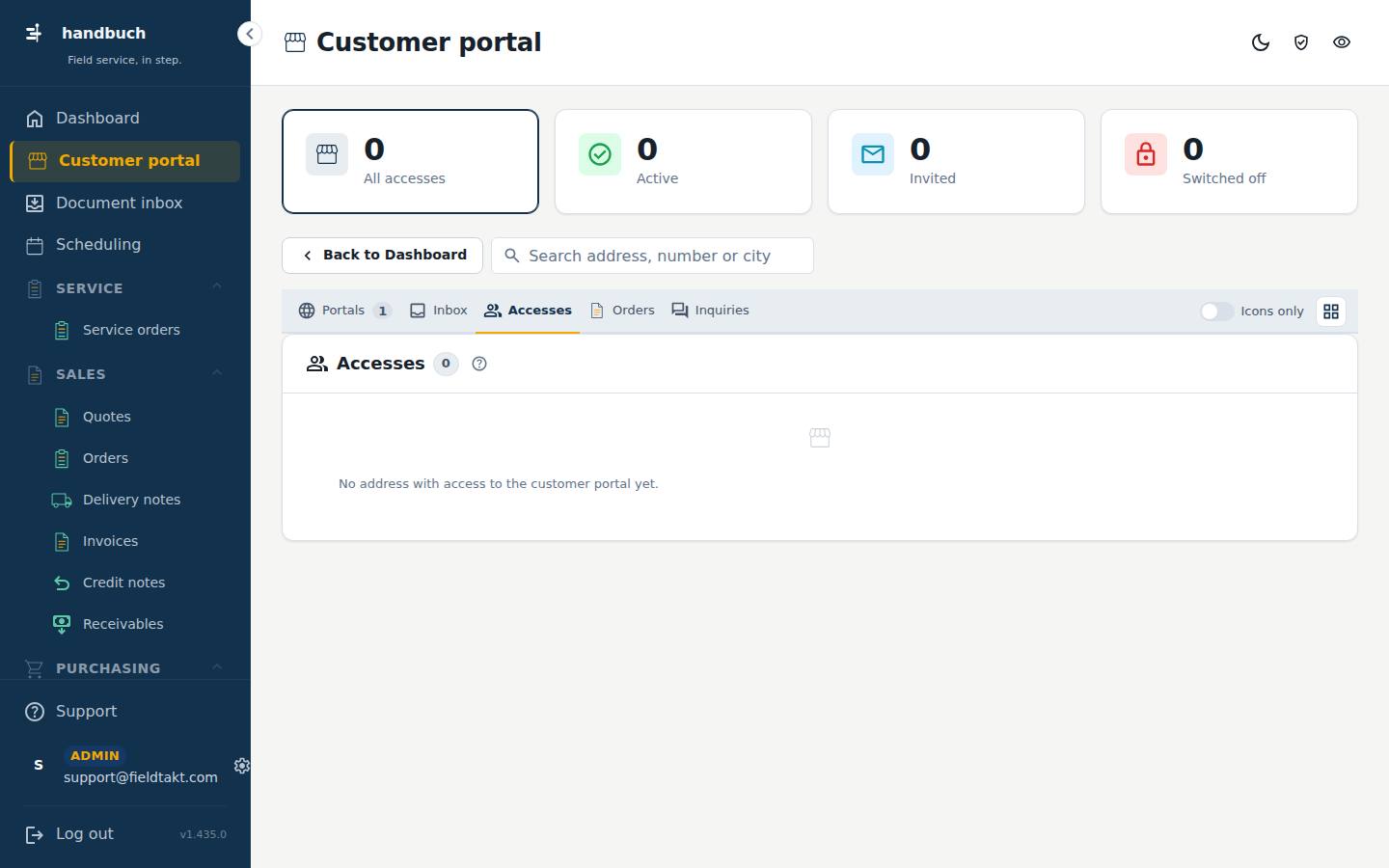Click Back to Dashboard button
The width and height of the screenshot is (1389, 868).
click(x=383, y=256)
